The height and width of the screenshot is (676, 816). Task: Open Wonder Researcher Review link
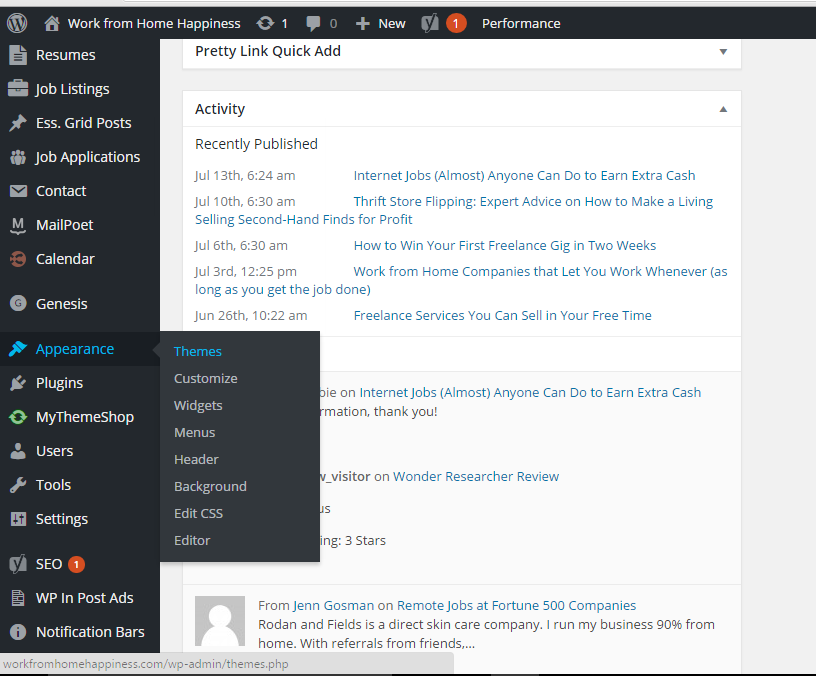pos(476,477)
